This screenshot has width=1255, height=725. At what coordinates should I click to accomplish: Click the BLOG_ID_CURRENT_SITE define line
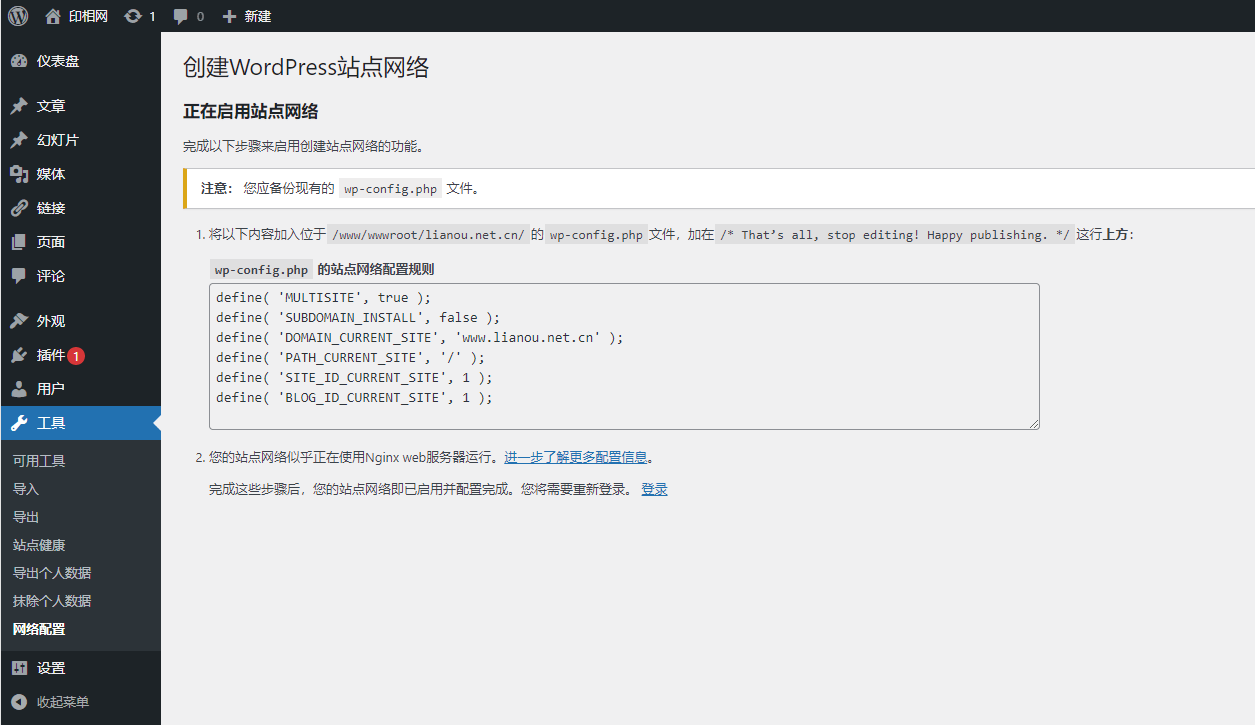pyautogui.click(x=354, y=397)
